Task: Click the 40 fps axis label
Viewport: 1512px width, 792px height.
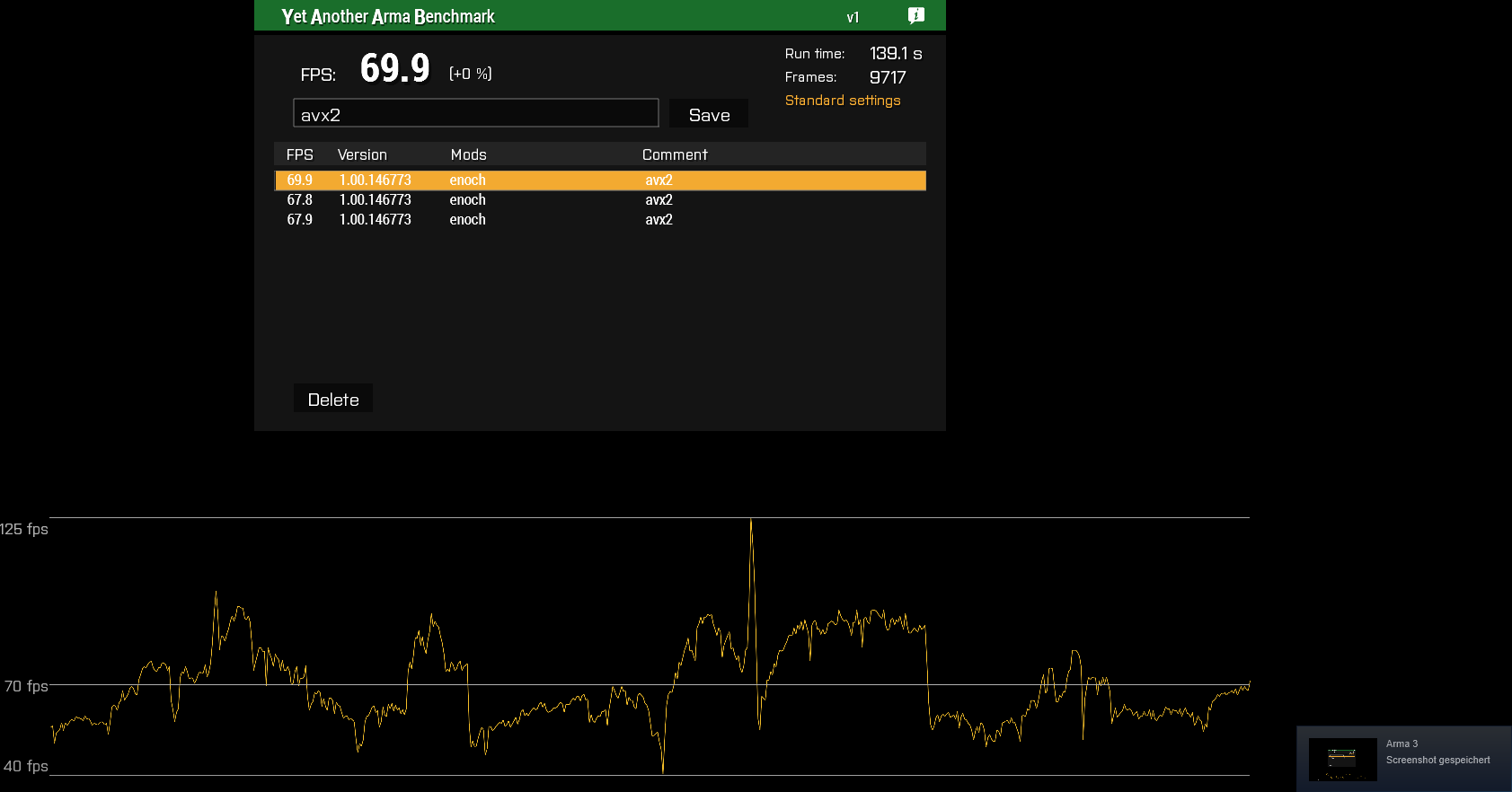Action: pos(26,766)
